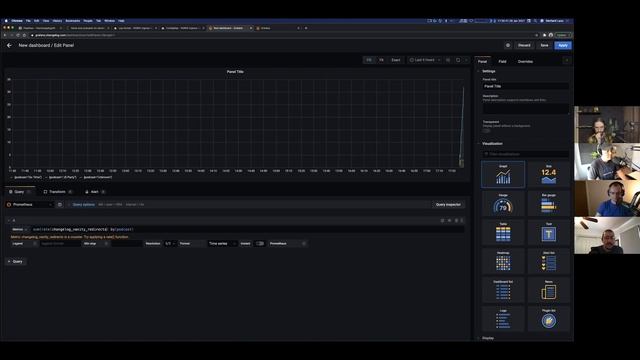Duplicate query A using its copy icon
The width and height of the screenshot is (640, 360).
tap(442, 220)
